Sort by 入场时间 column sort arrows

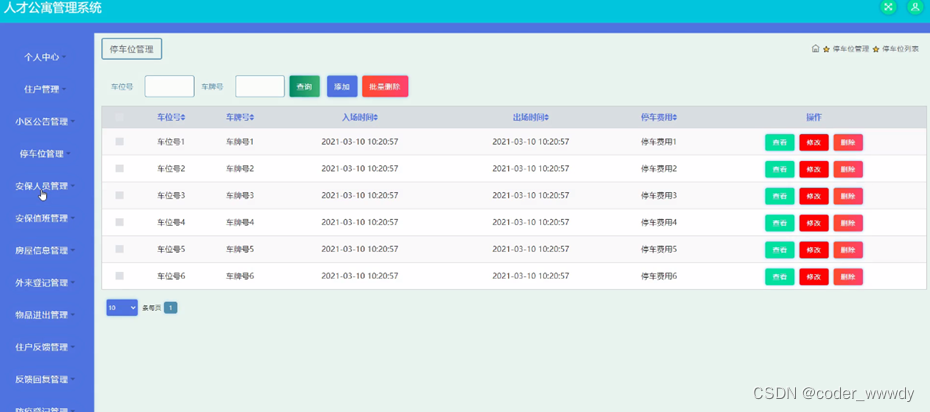376,117
